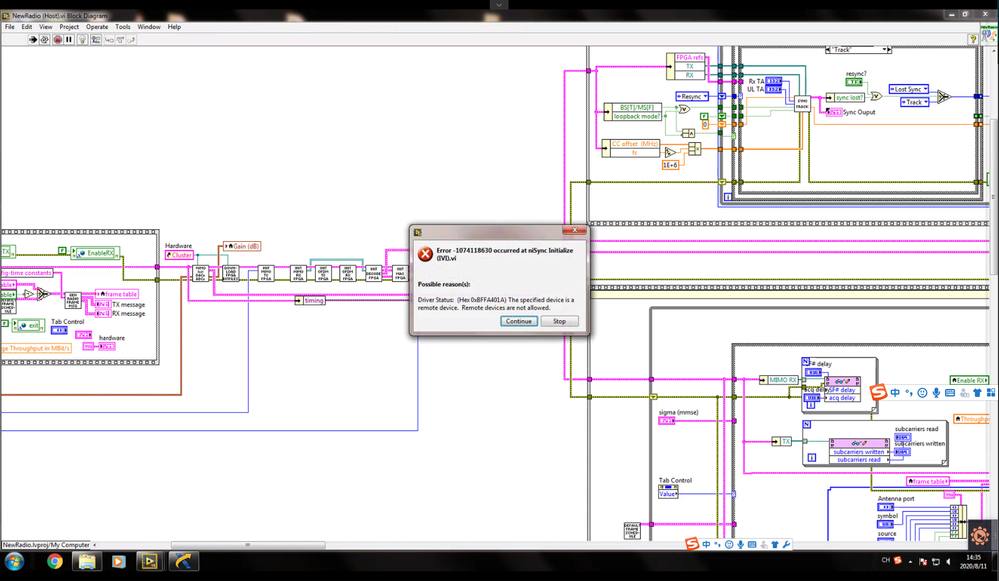Click the Run arrow in the toolbar
This screenshot has height=581, width=999.
click(x=32, y=39)
